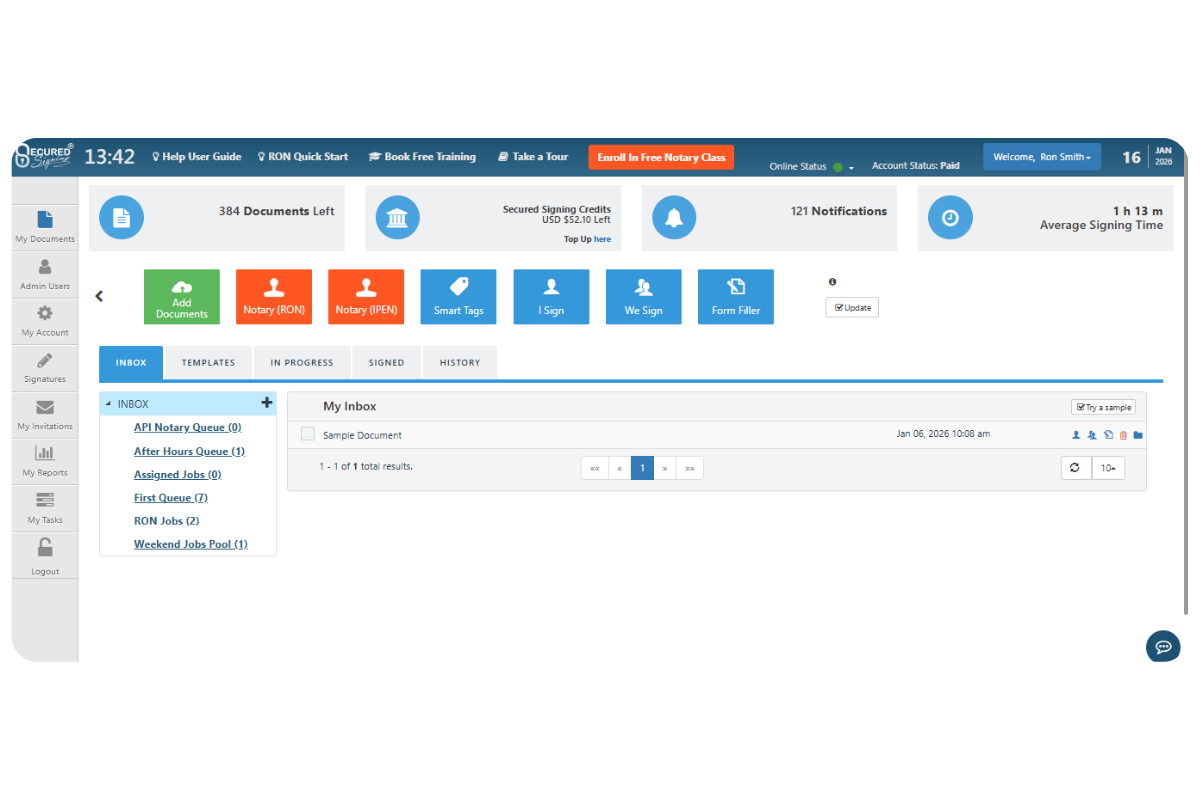This screenshot has width=1200, height=800.
Task: Click Enroll In Free Notary Class
Action: [x=661, y=157]
